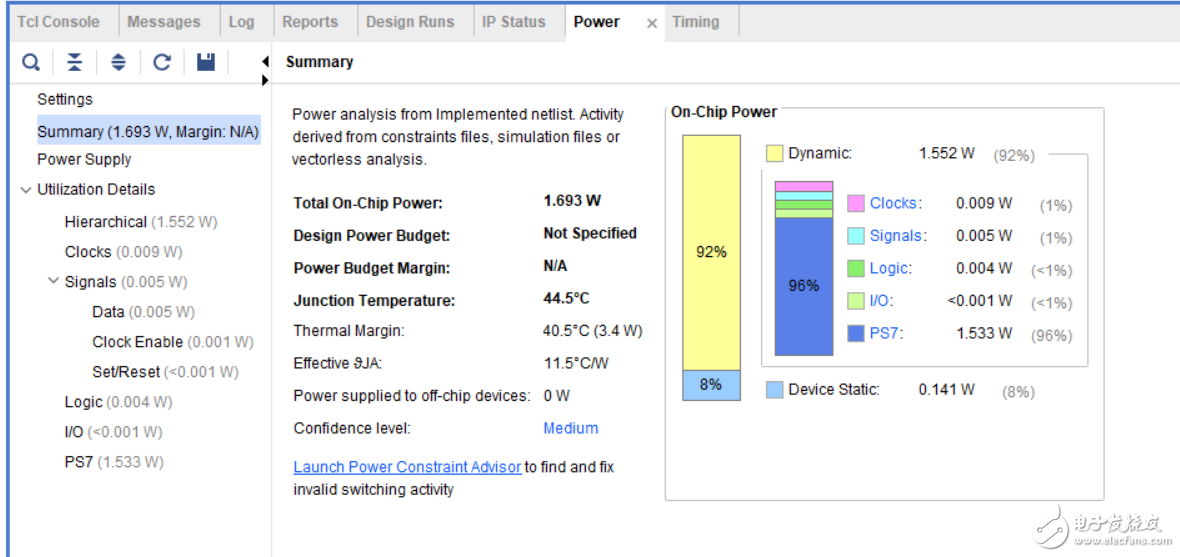
Task: Collapse the Utilization Details tree node
Action: [x=26, y=190]
